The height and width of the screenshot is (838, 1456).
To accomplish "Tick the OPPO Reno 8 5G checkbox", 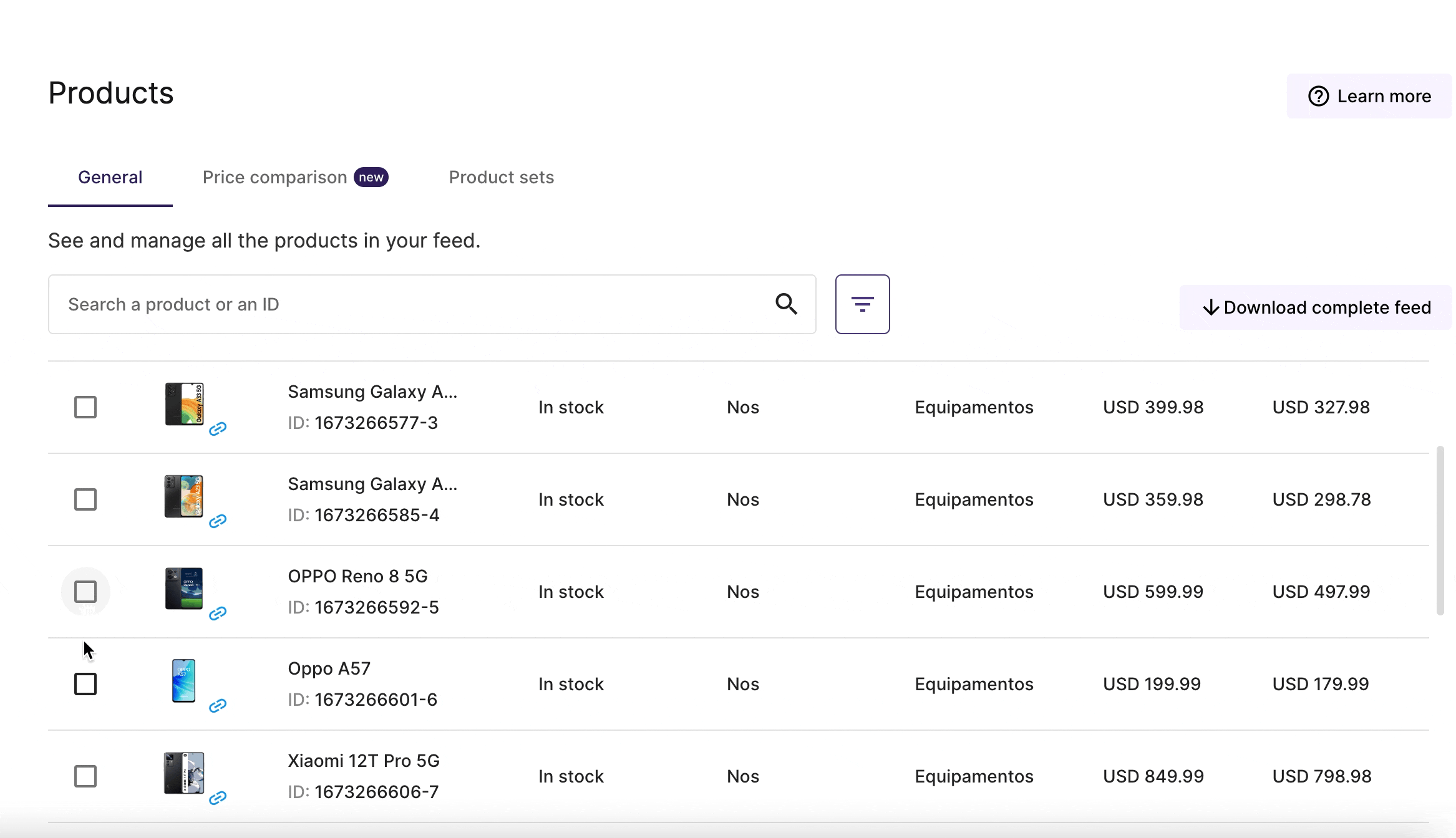I will (85, 592).
